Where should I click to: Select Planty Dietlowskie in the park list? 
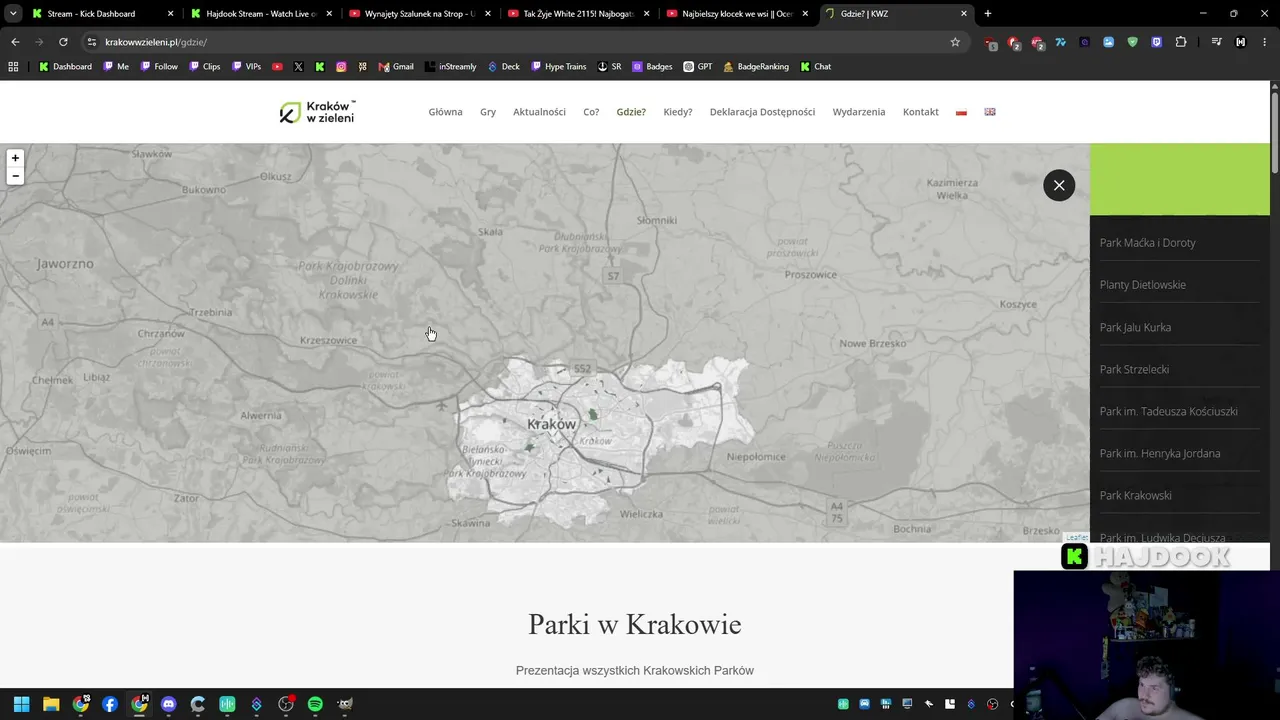pos(1142,285)
